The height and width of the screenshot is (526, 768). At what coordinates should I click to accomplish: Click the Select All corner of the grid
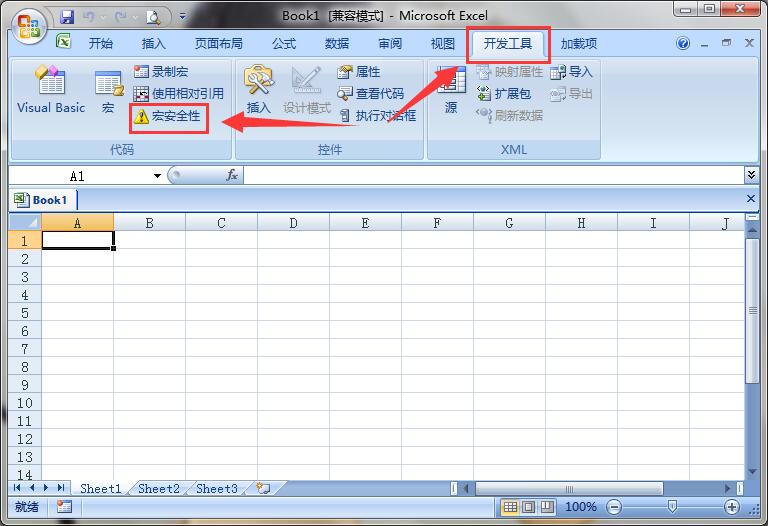[25, 222]
